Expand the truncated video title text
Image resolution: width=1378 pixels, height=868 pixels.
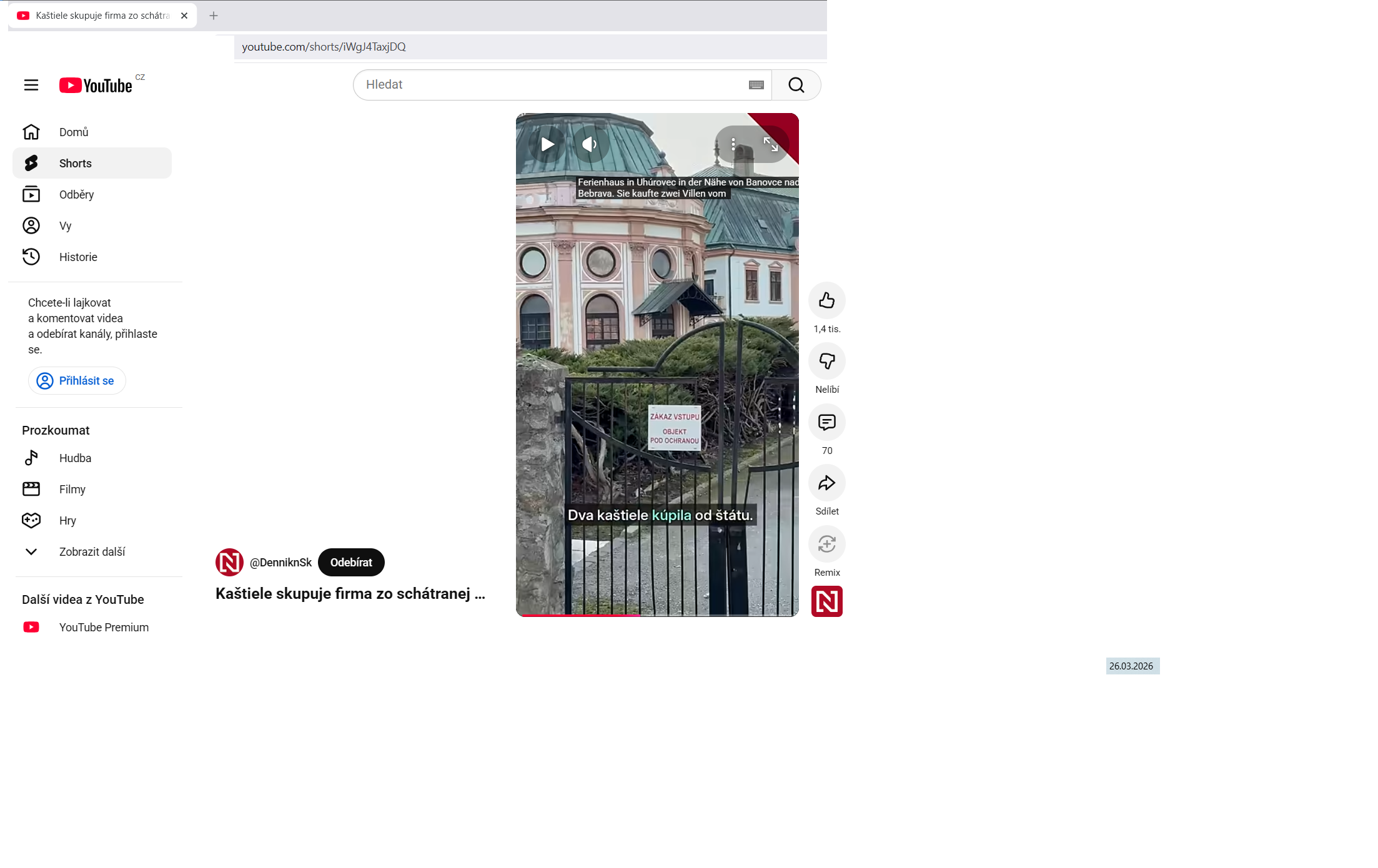coord(350,593)
